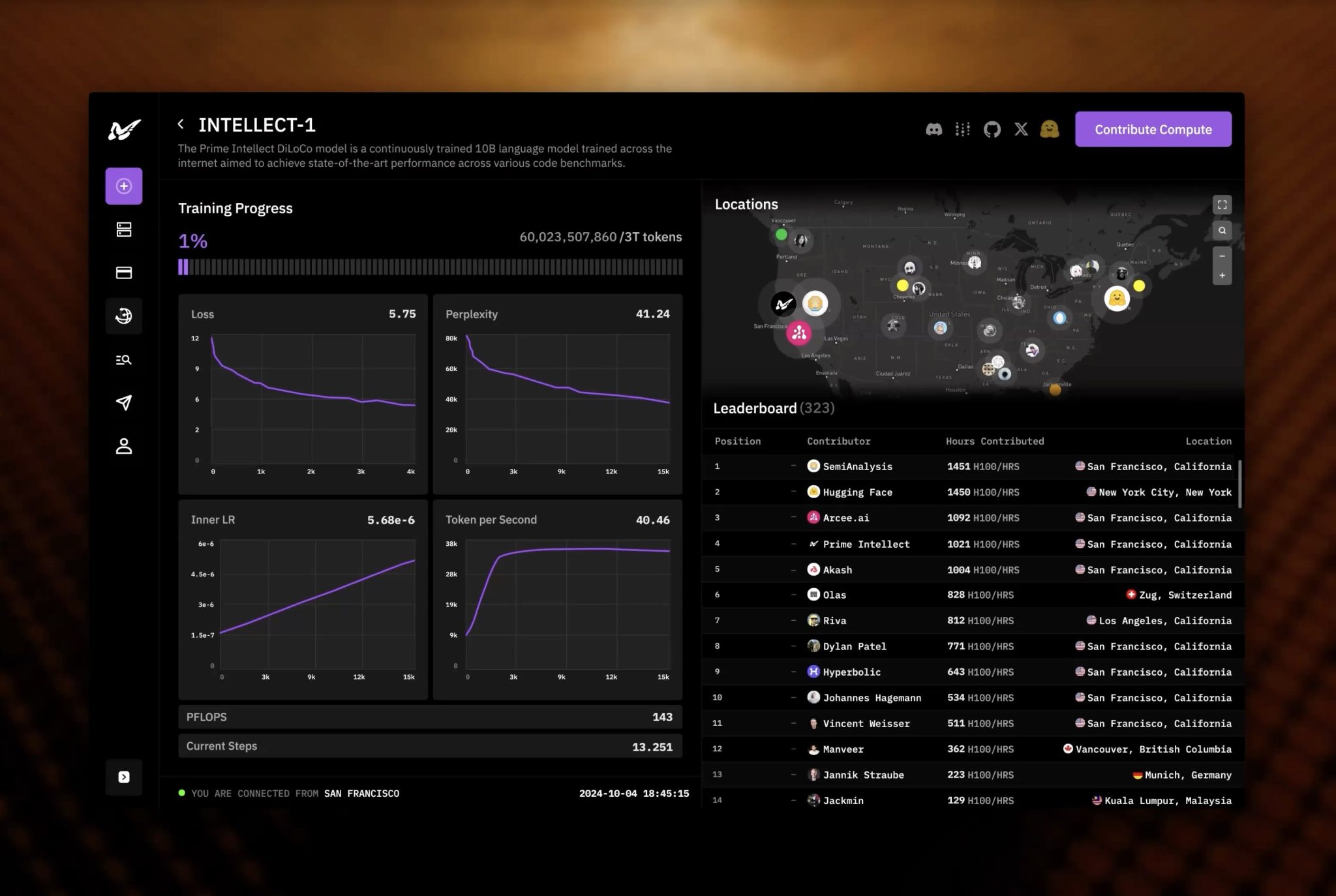Open the list search sidebar icon
Screen dimensions: 1336x896
pos(124,360)
